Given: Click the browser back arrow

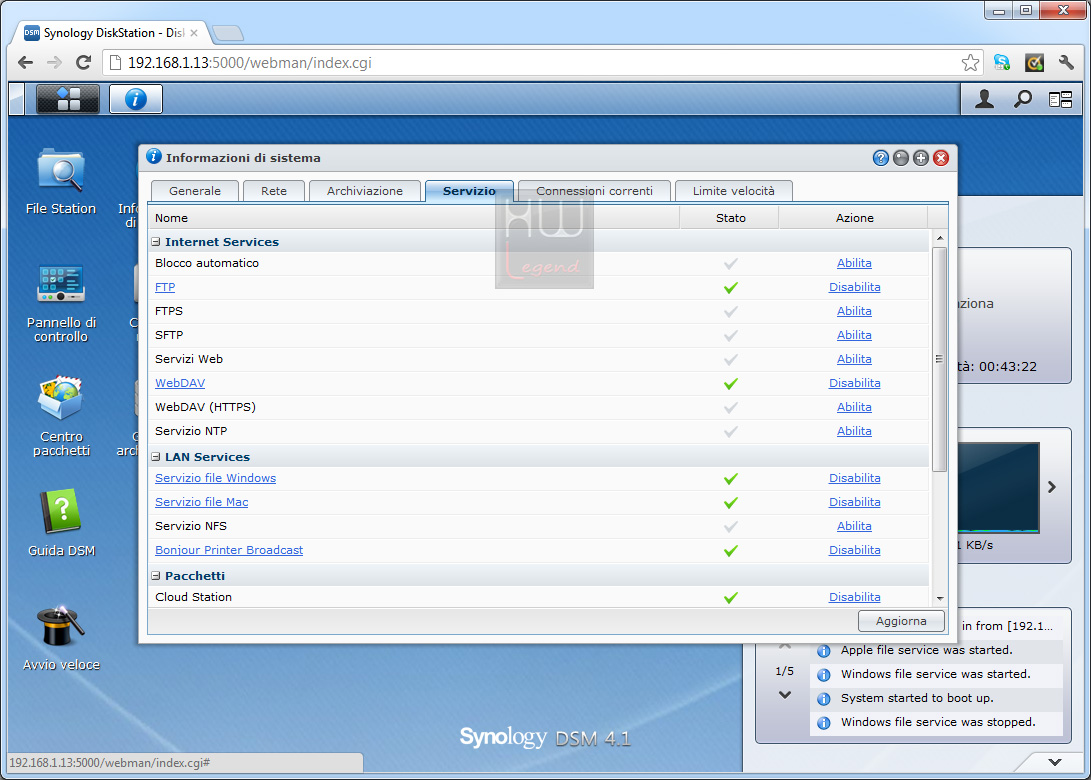Looking at the screenshot, I should [x=25, y=63].
